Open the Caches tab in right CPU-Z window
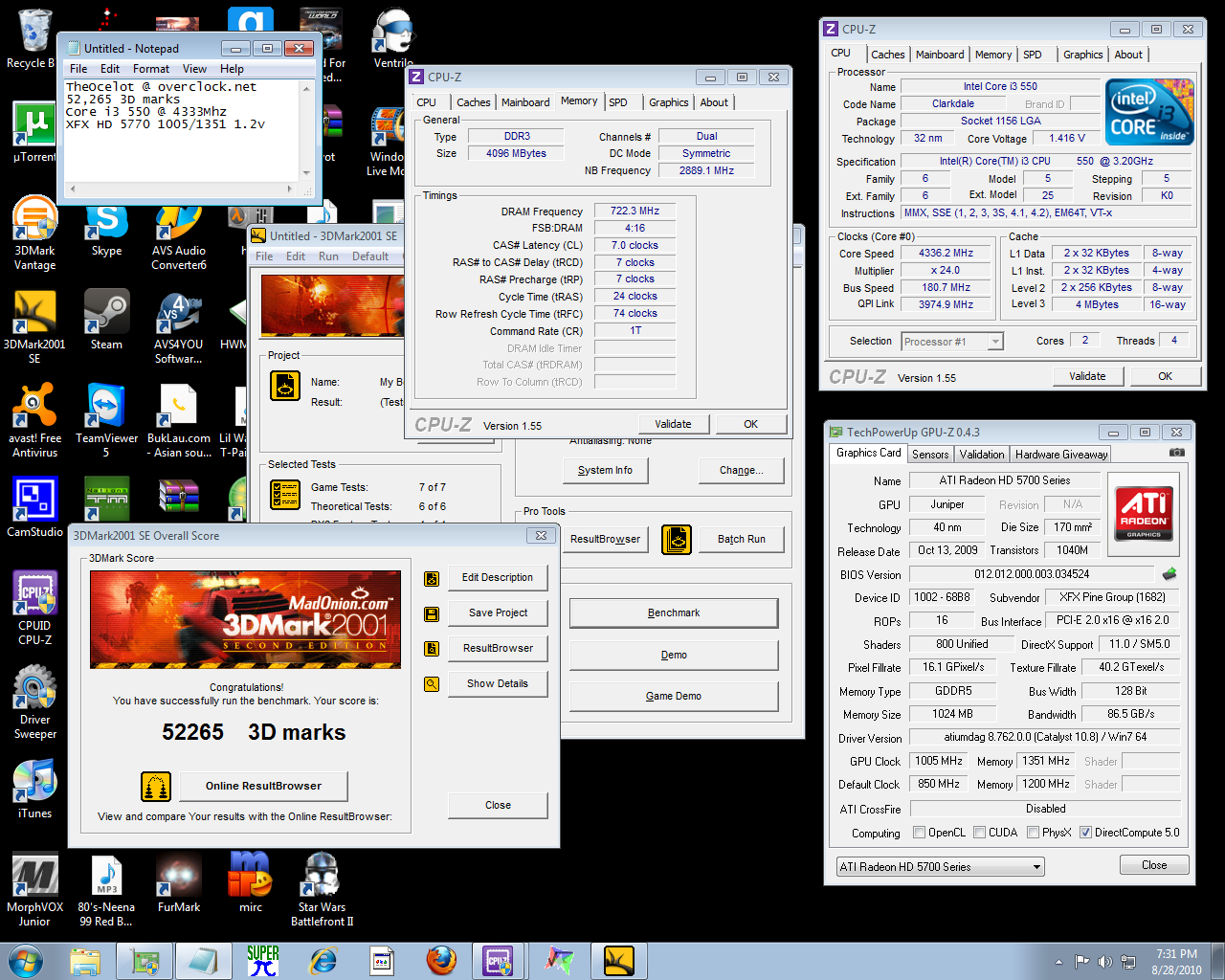Viewport: 1225px width, 980px height. [x=888, y=55]
